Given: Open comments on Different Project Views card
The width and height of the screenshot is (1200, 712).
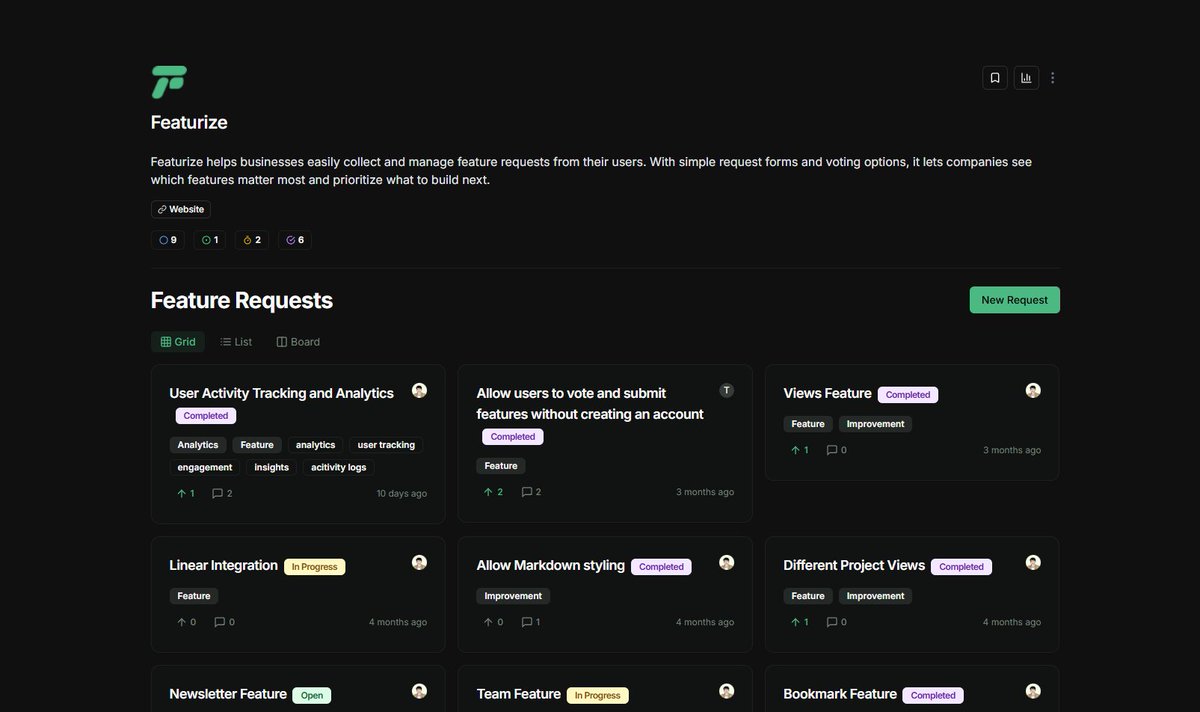Looking at the screenshot, I should [x=836, y=622].
